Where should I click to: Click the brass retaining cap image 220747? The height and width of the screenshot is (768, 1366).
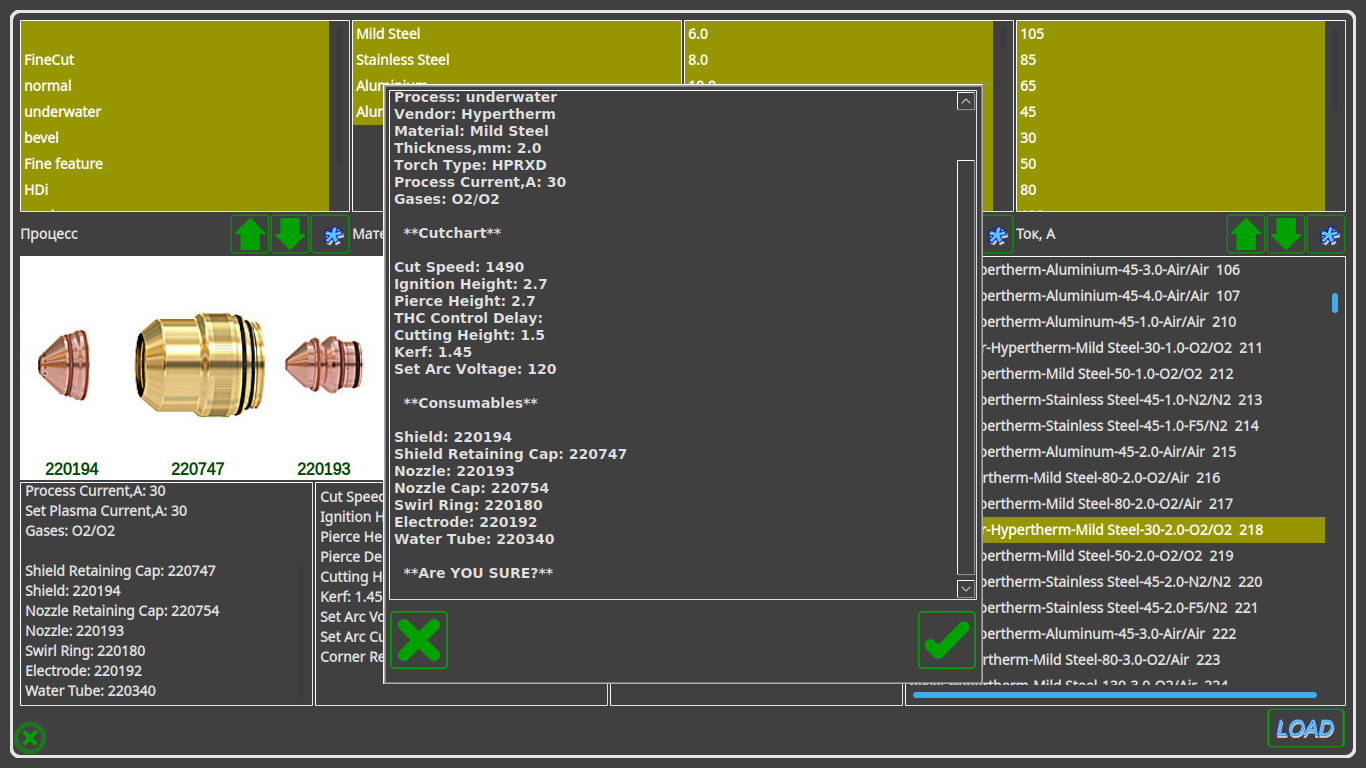point(200,362)
